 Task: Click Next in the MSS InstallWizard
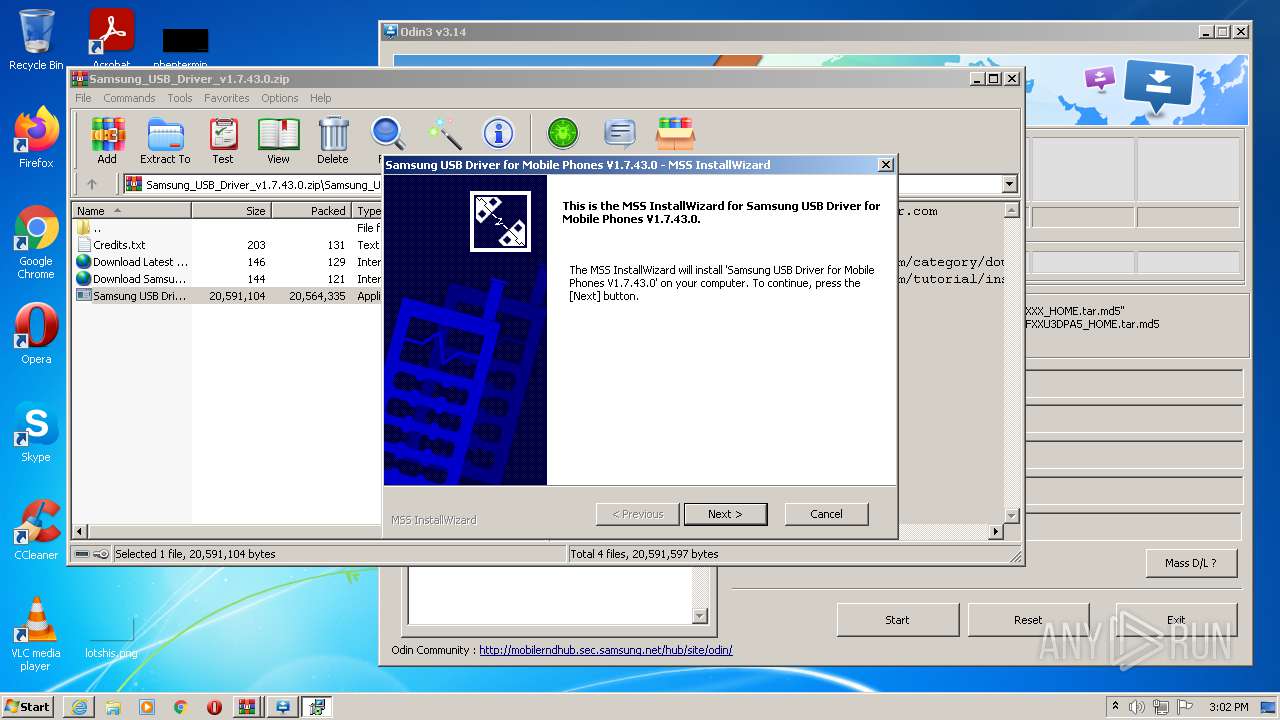(x=726, y=514)
